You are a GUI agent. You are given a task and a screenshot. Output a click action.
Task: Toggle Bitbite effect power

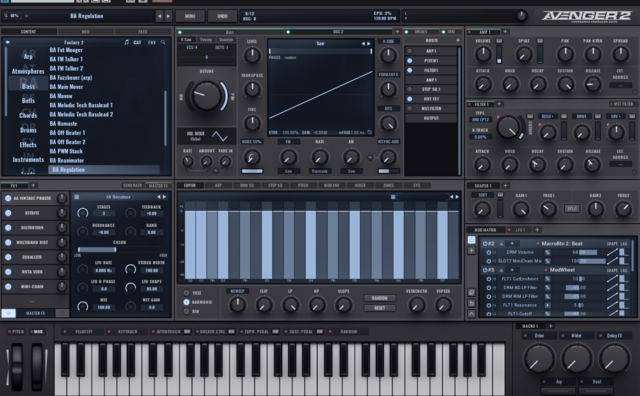pos(8,213)
